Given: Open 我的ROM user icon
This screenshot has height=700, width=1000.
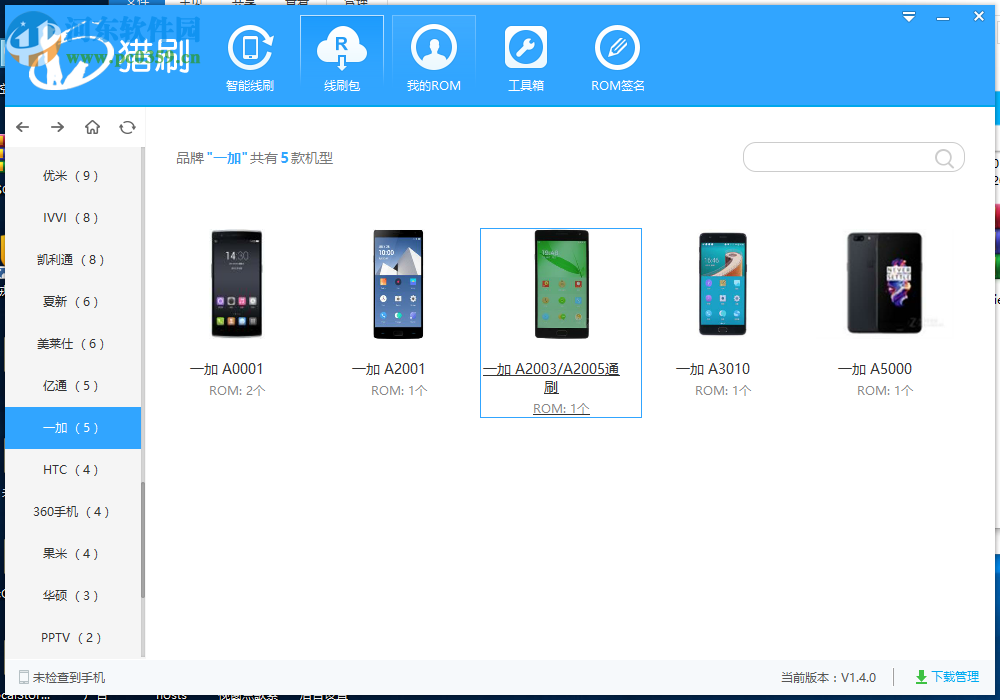Looking at the screenshot, I should tap(434, 48).
